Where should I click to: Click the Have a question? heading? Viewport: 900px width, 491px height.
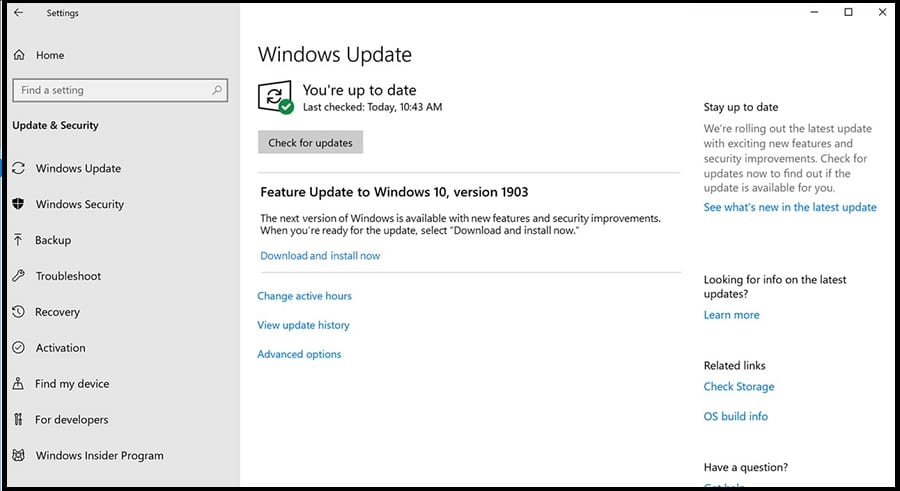tap(746, 467)
